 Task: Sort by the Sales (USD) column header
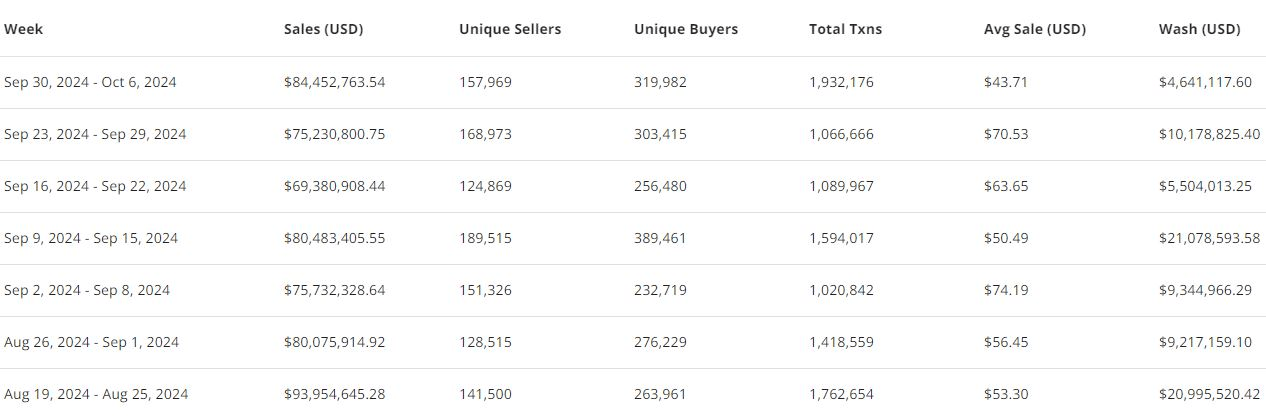coord(323,29)
